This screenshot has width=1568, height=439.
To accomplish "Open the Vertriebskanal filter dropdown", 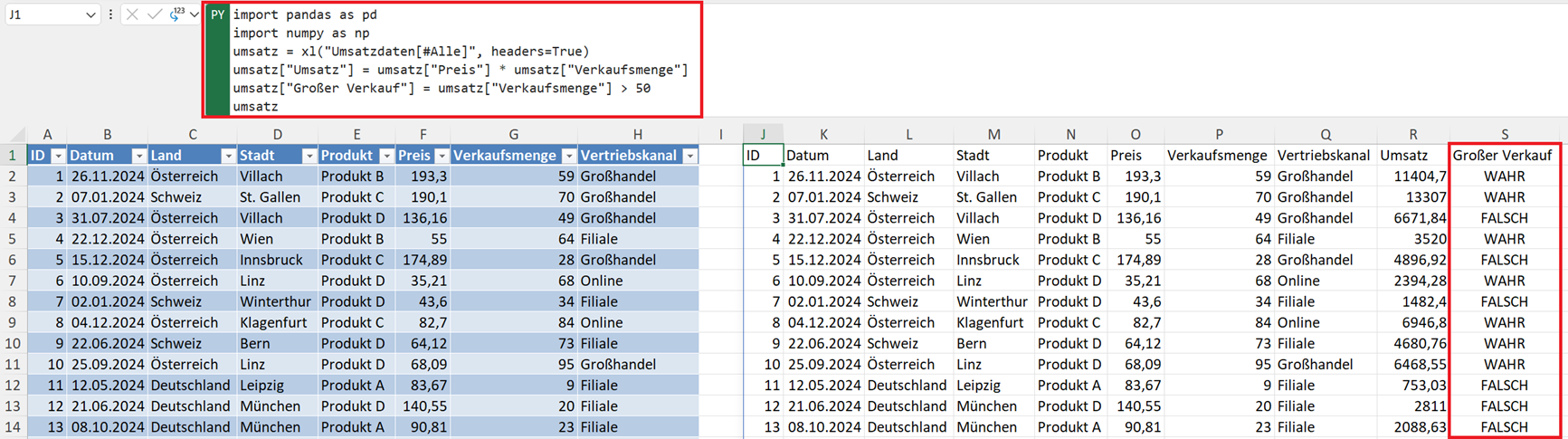I will click(689, 156).
